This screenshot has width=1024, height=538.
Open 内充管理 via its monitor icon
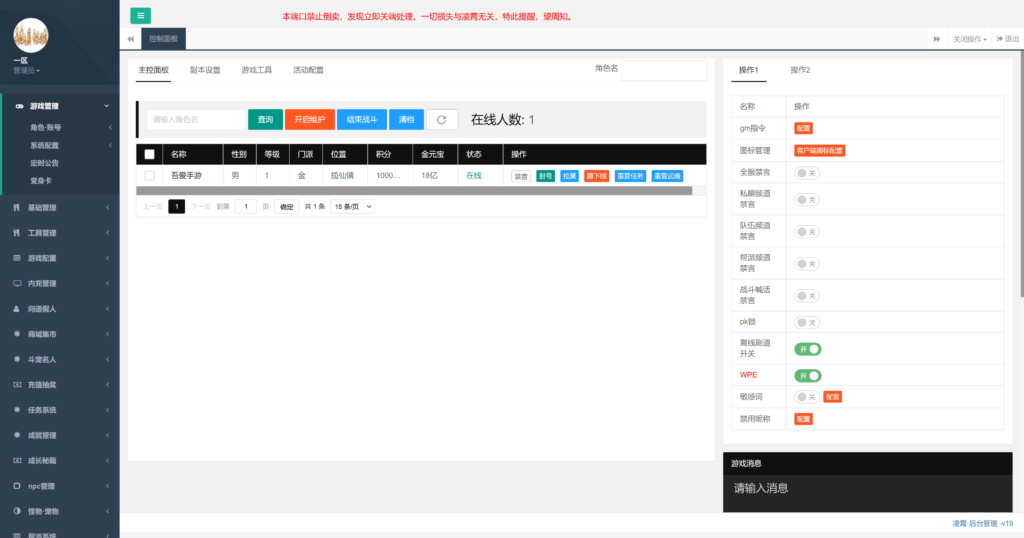click(x=17, y=283)
